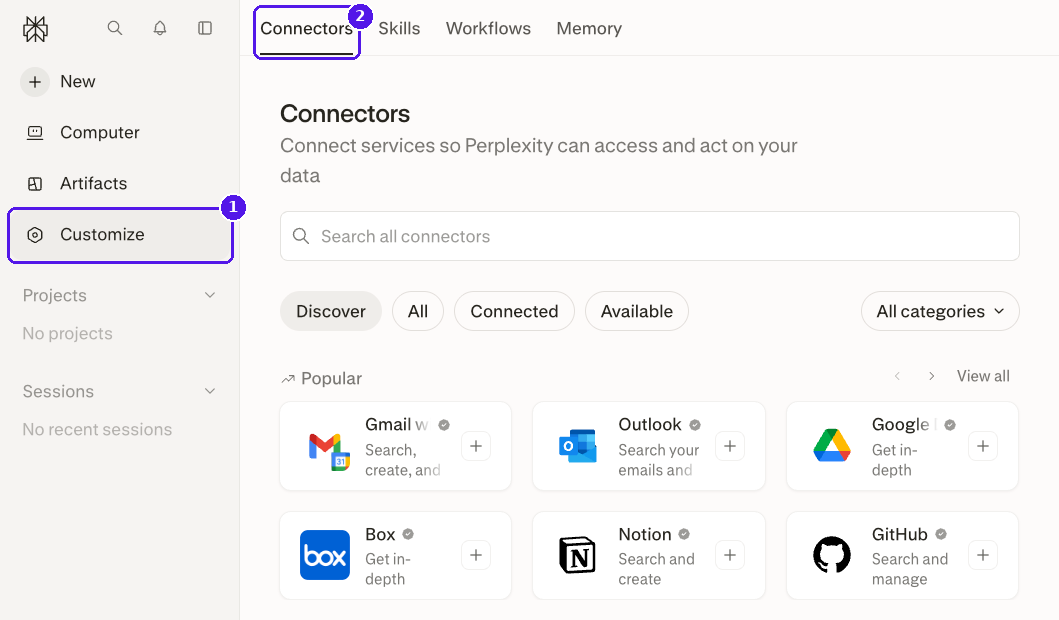1059x620 pixels.
Task: Click the Gmail logo icon
Action: [x=329, y=452]
